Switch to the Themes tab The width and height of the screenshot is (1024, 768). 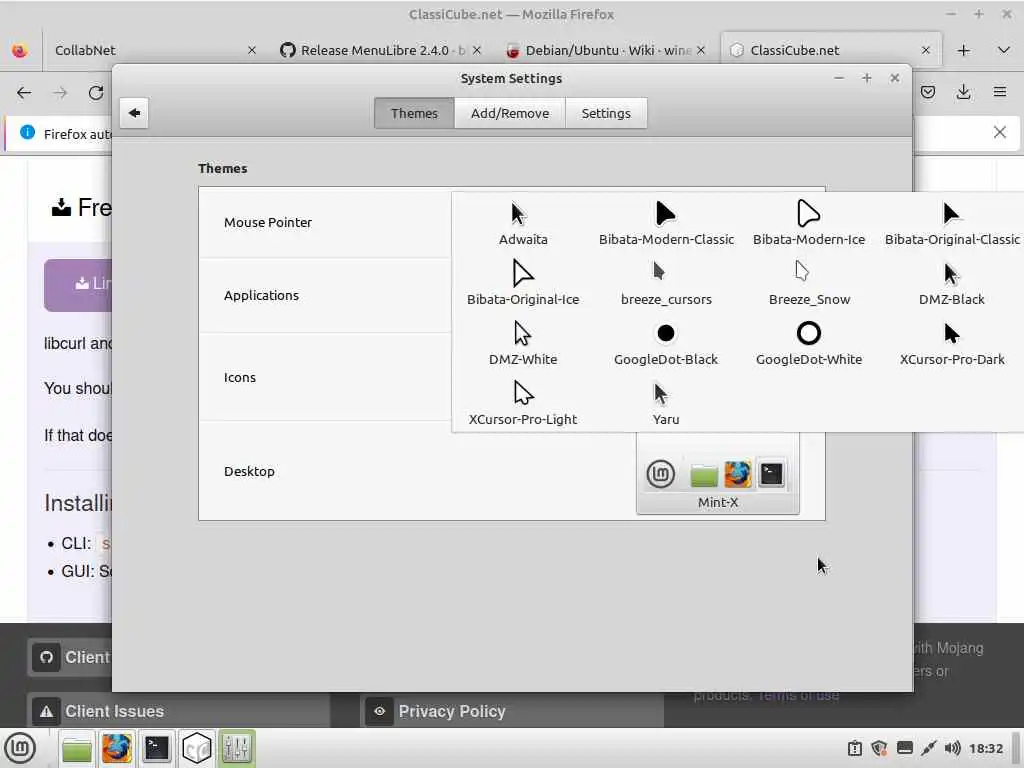pyautogui.click(x=414, y=113)
